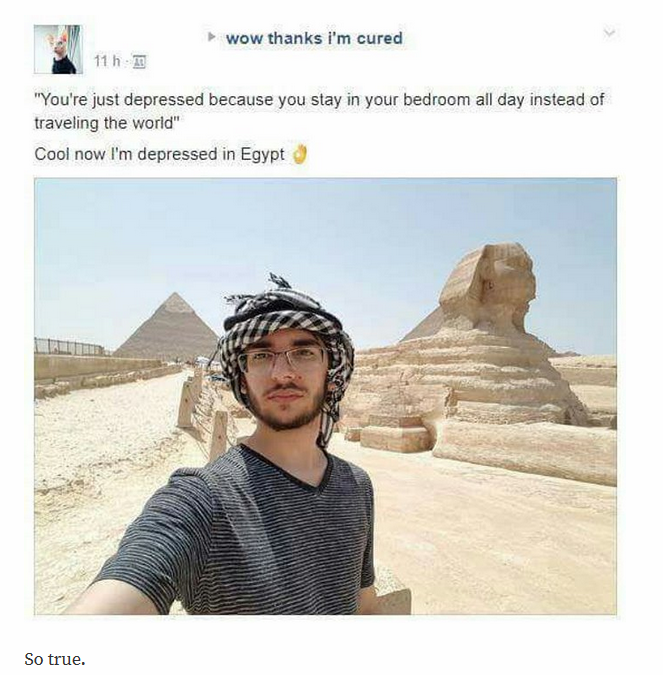Image resolution: width=663 pixels, height=675 pixels.
Task: Click the metal fence left of the pyramid
Action: tap(69, 346)
